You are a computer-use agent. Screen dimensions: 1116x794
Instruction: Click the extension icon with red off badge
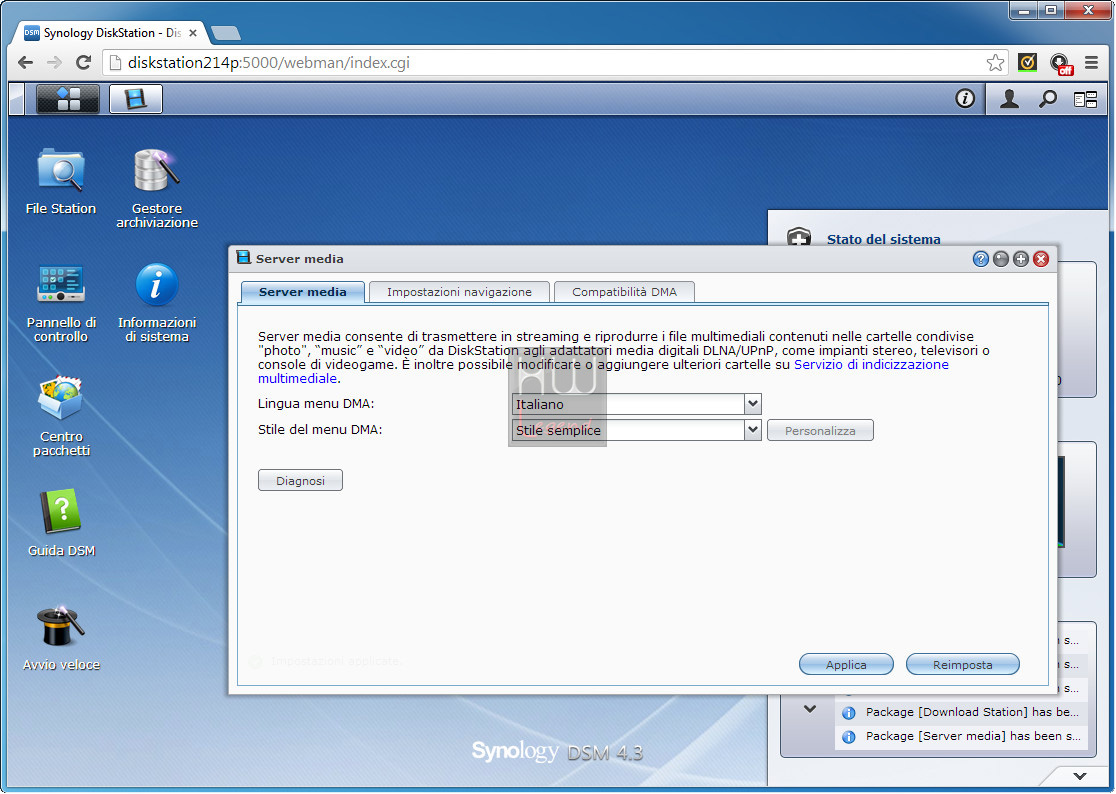tap(1060, 64)
